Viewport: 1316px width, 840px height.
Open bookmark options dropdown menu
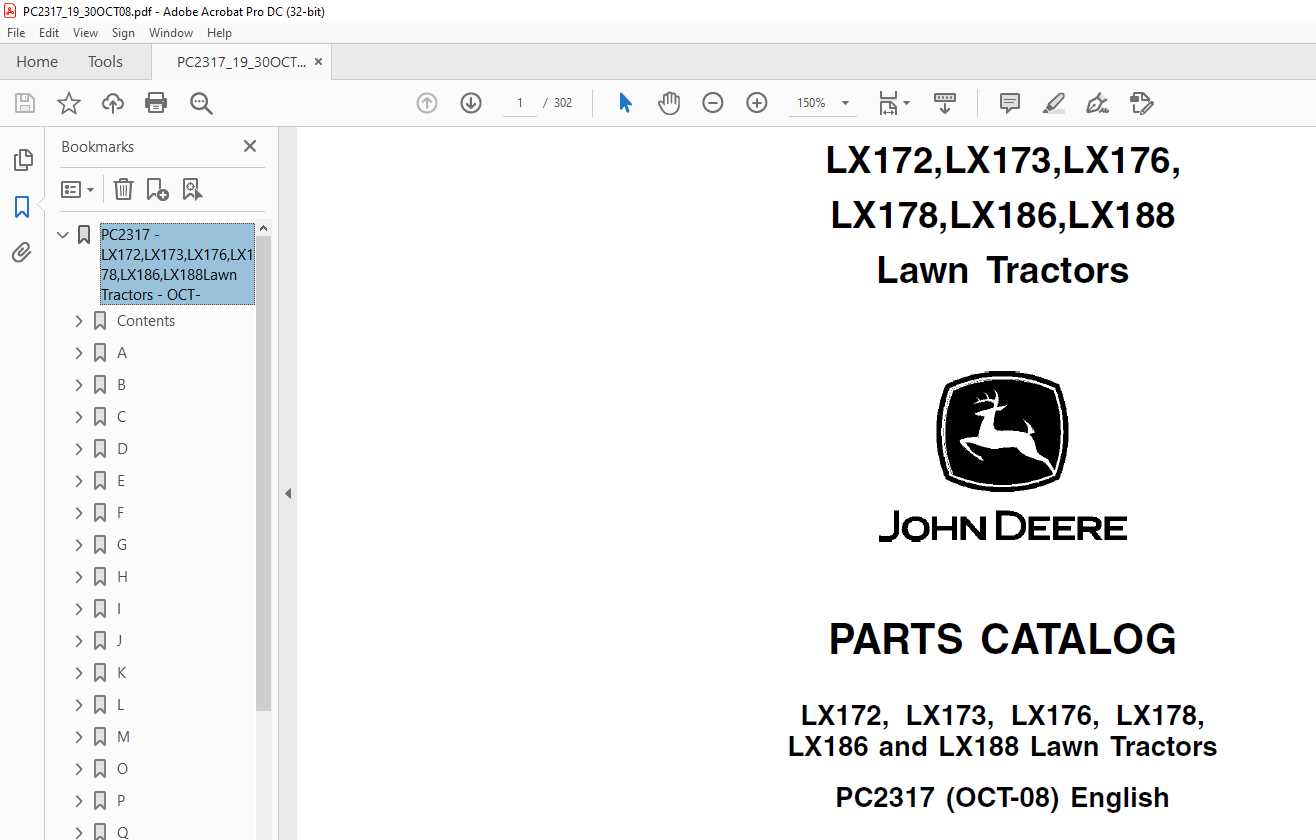[77, 189]
